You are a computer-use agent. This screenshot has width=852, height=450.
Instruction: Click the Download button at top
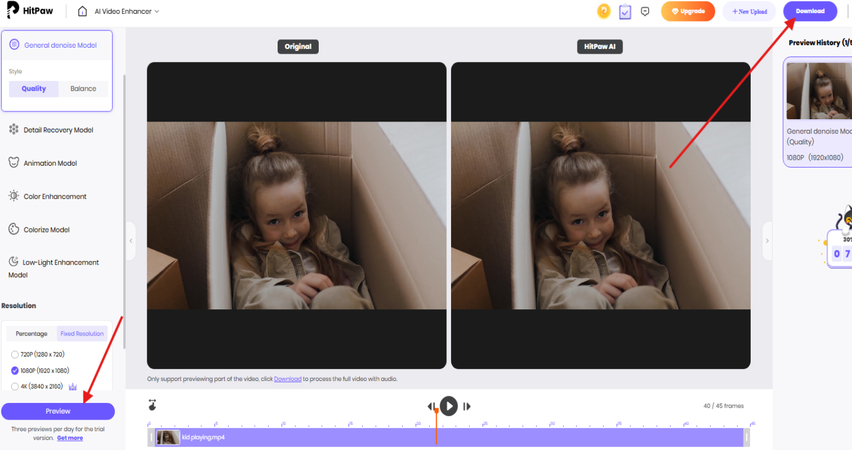click(810, 11)
